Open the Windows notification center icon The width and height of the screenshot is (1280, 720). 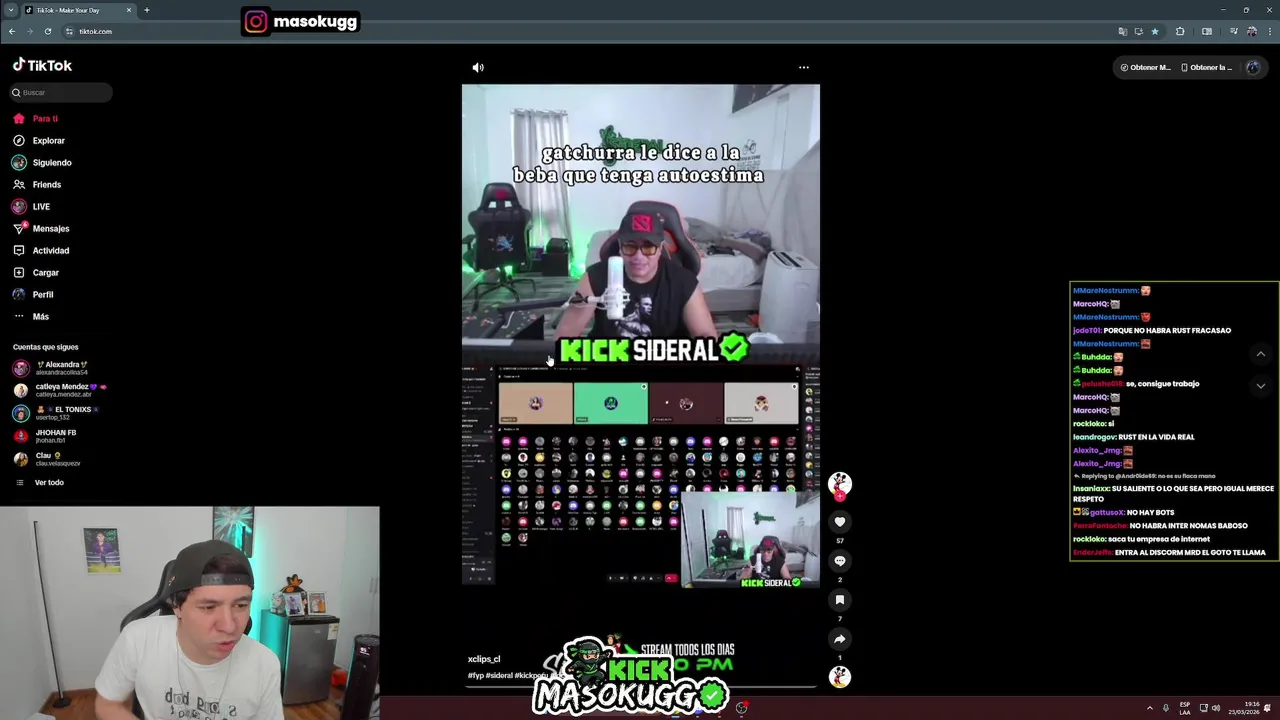coord(1267,708)
